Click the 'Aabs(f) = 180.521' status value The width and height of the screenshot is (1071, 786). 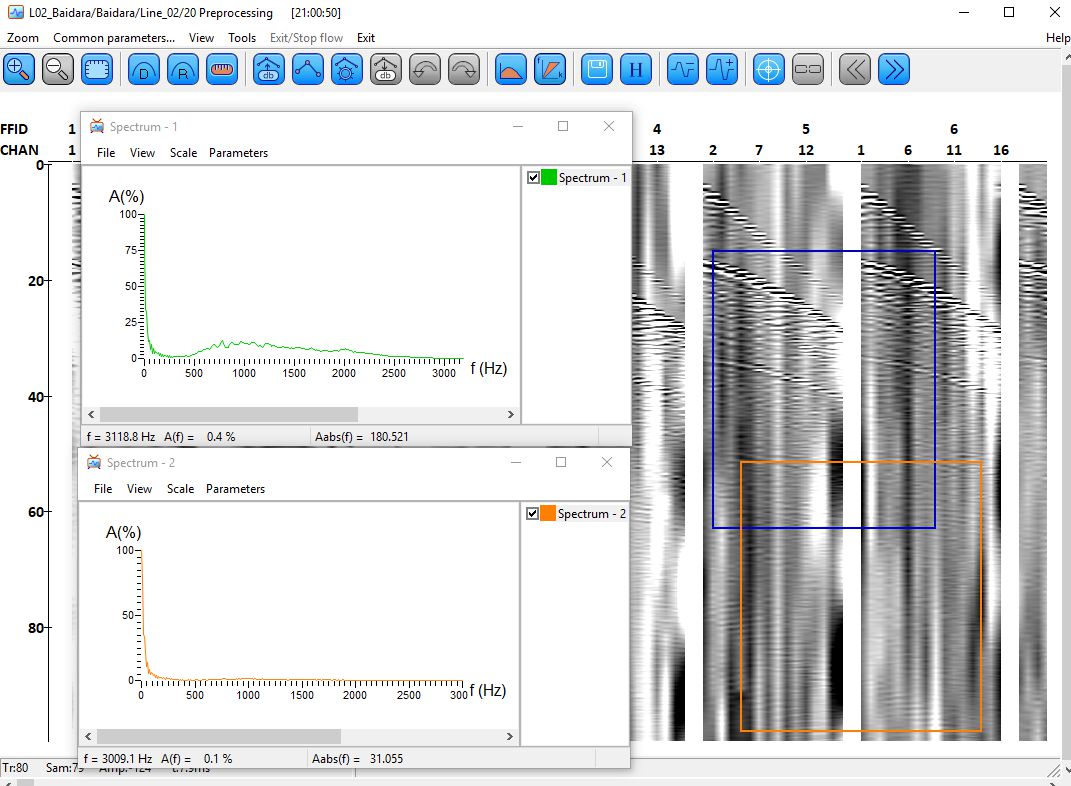tap(361, 437)
